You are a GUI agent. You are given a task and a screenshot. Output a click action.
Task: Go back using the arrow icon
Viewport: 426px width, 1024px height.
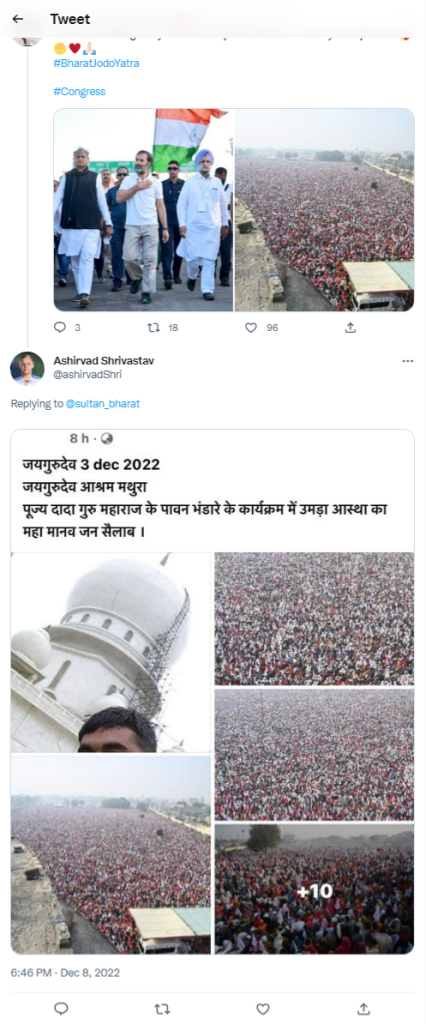point(18,19)
